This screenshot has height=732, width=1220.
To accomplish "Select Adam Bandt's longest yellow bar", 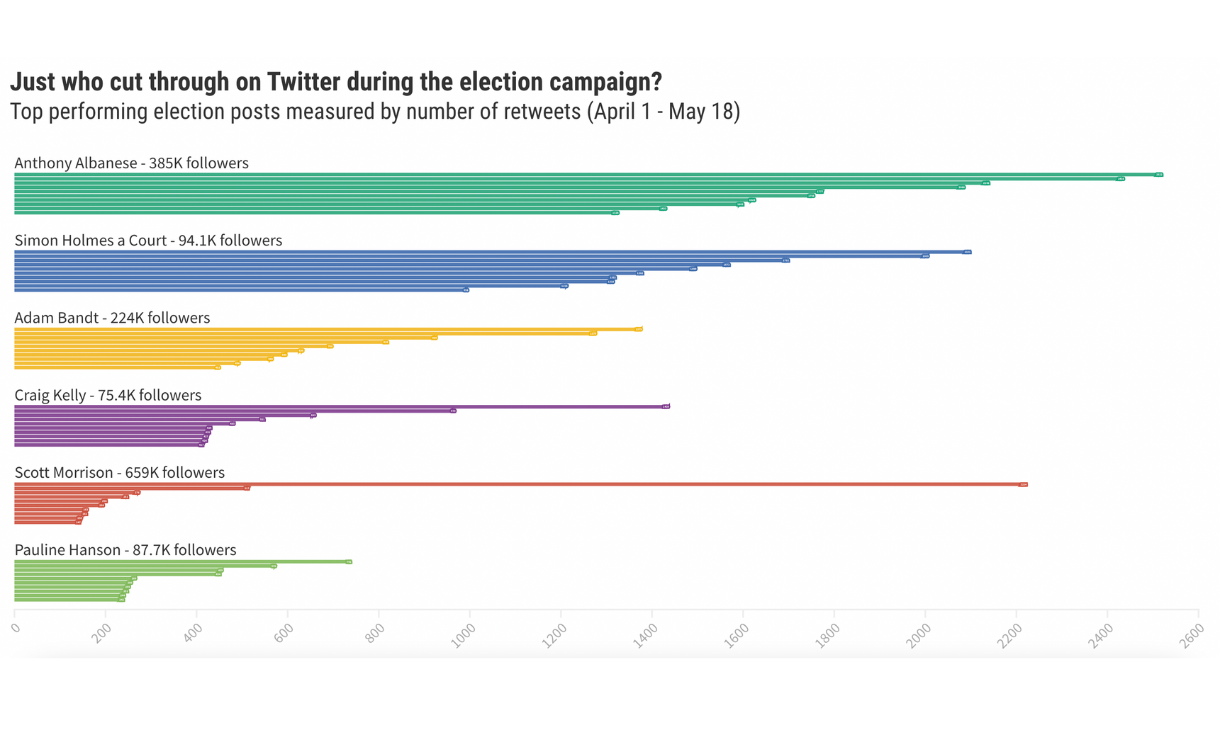I will (x=325, y=329).
